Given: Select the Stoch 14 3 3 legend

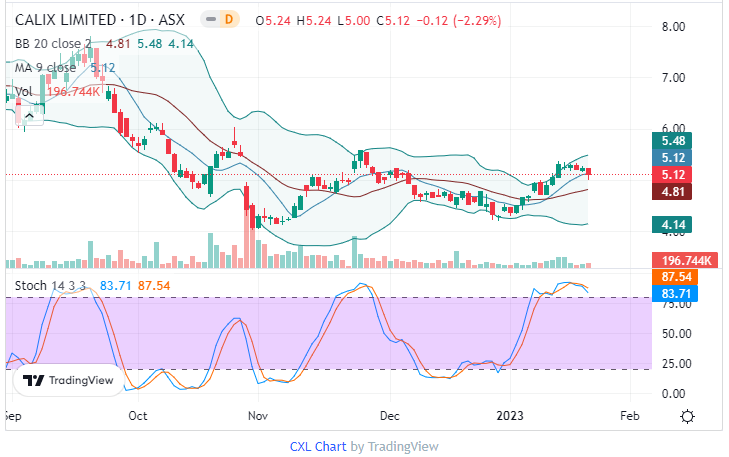Looking at the screenshot, I should tap(47, 288).
